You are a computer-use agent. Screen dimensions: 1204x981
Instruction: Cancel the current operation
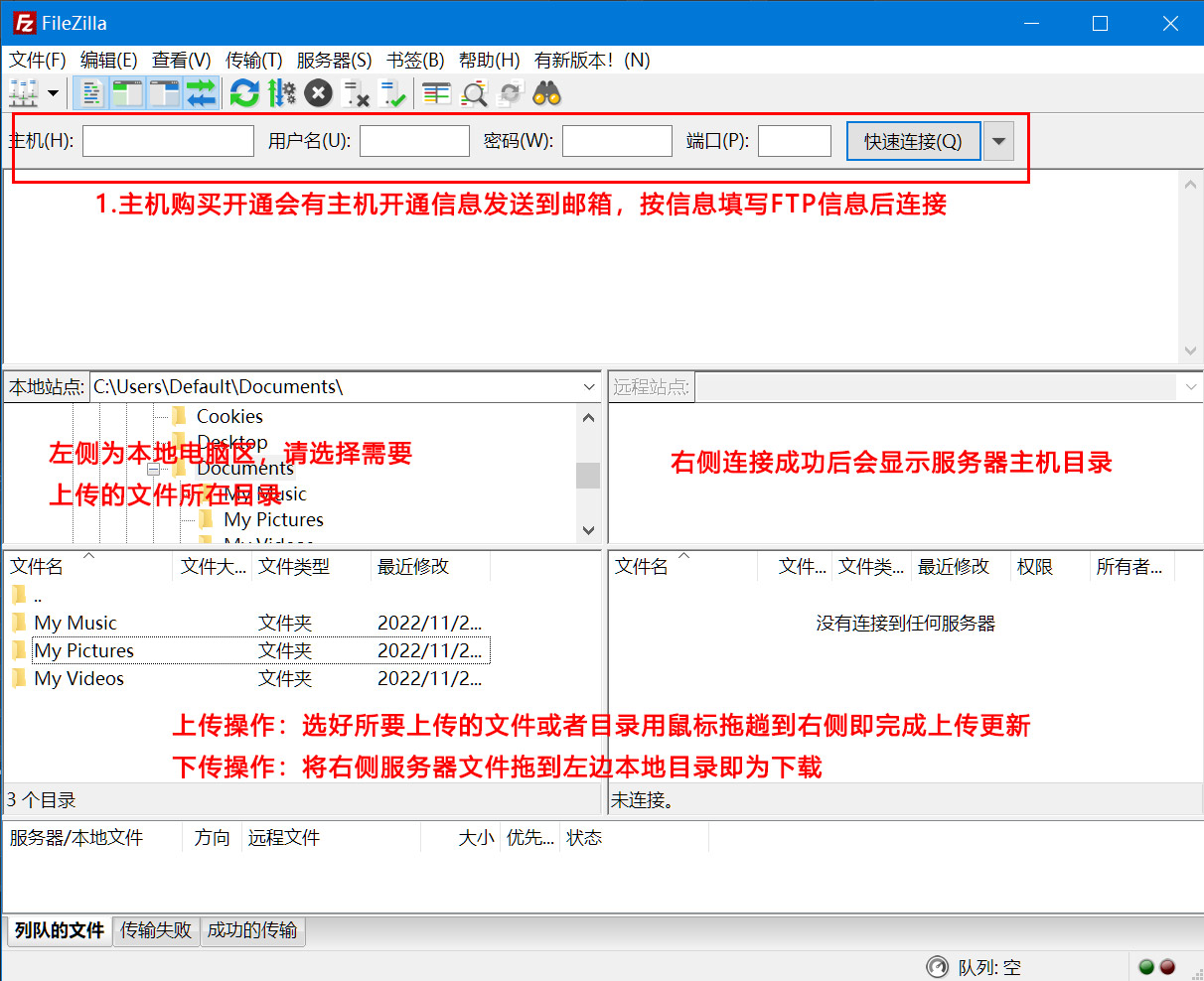tap(318, 94)
